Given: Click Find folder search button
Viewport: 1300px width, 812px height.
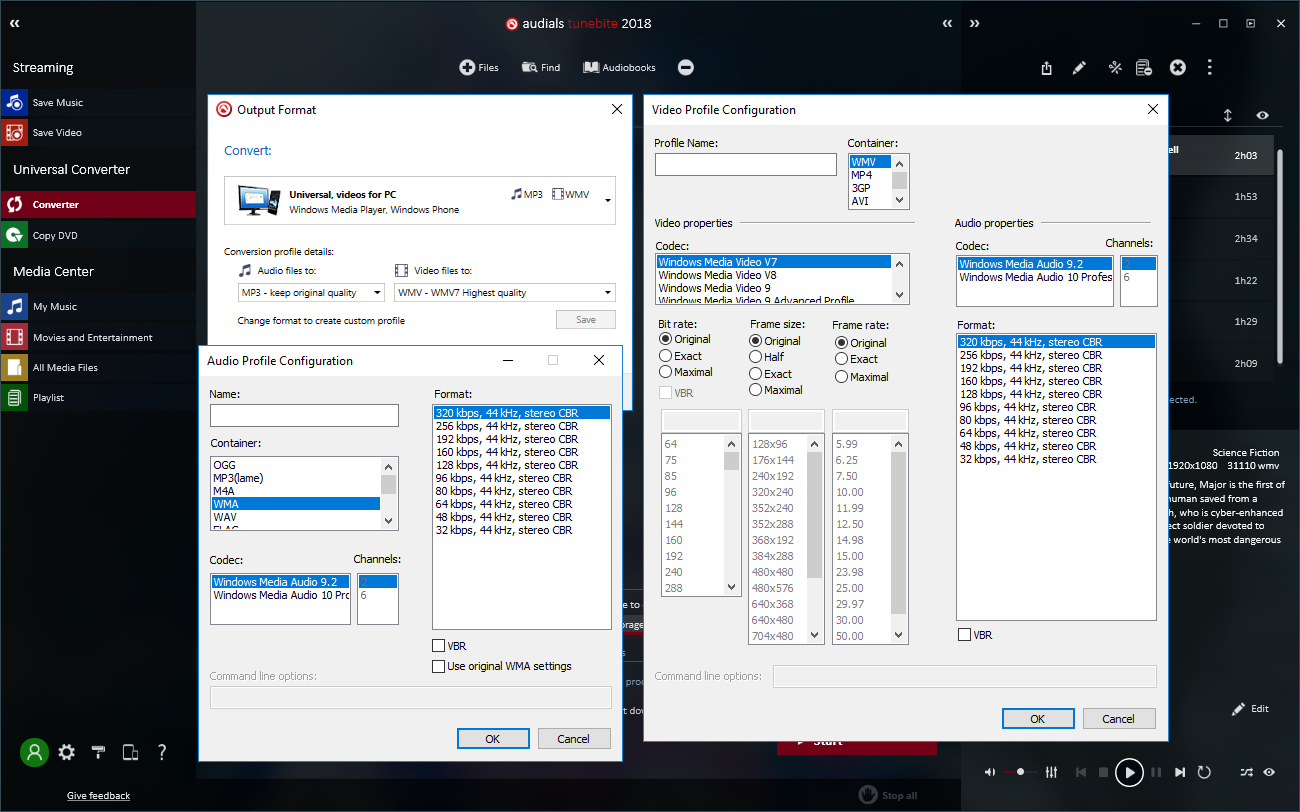Looking at the screenshot, I should tap(541, 67).
